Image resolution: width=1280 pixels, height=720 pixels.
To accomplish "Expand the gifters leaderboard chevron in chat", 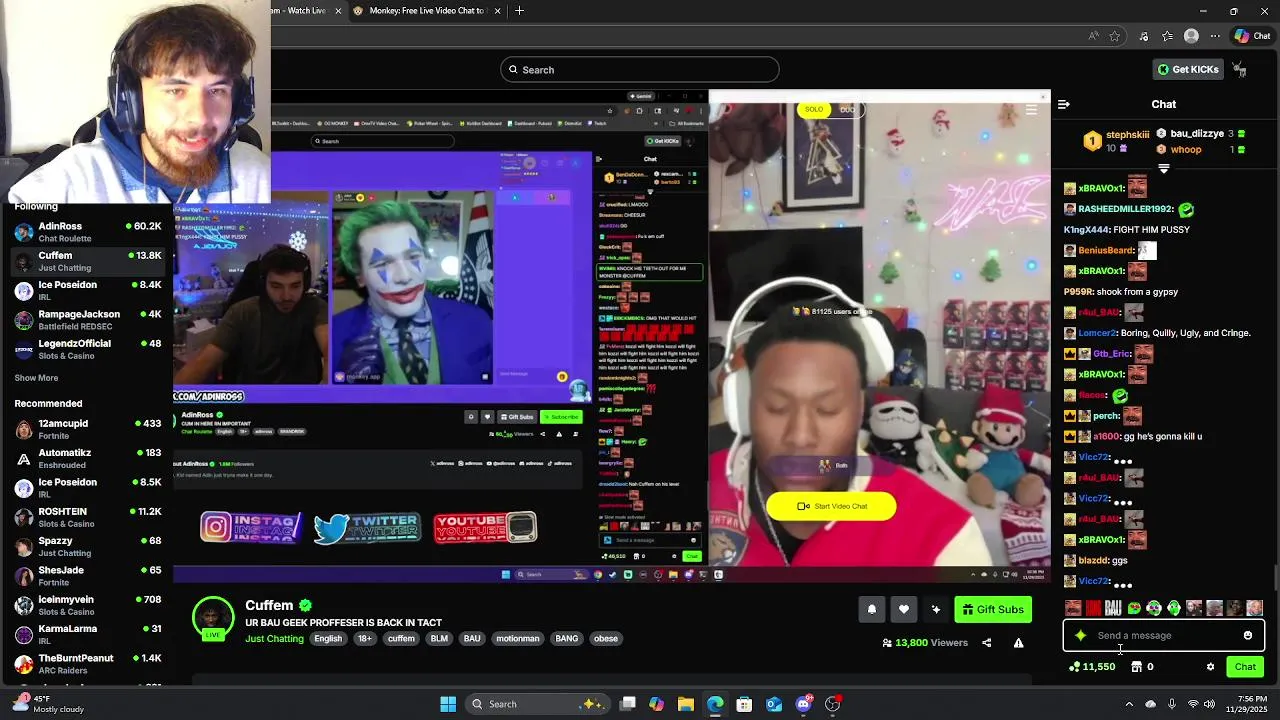I will click(x=1163, y=169).
